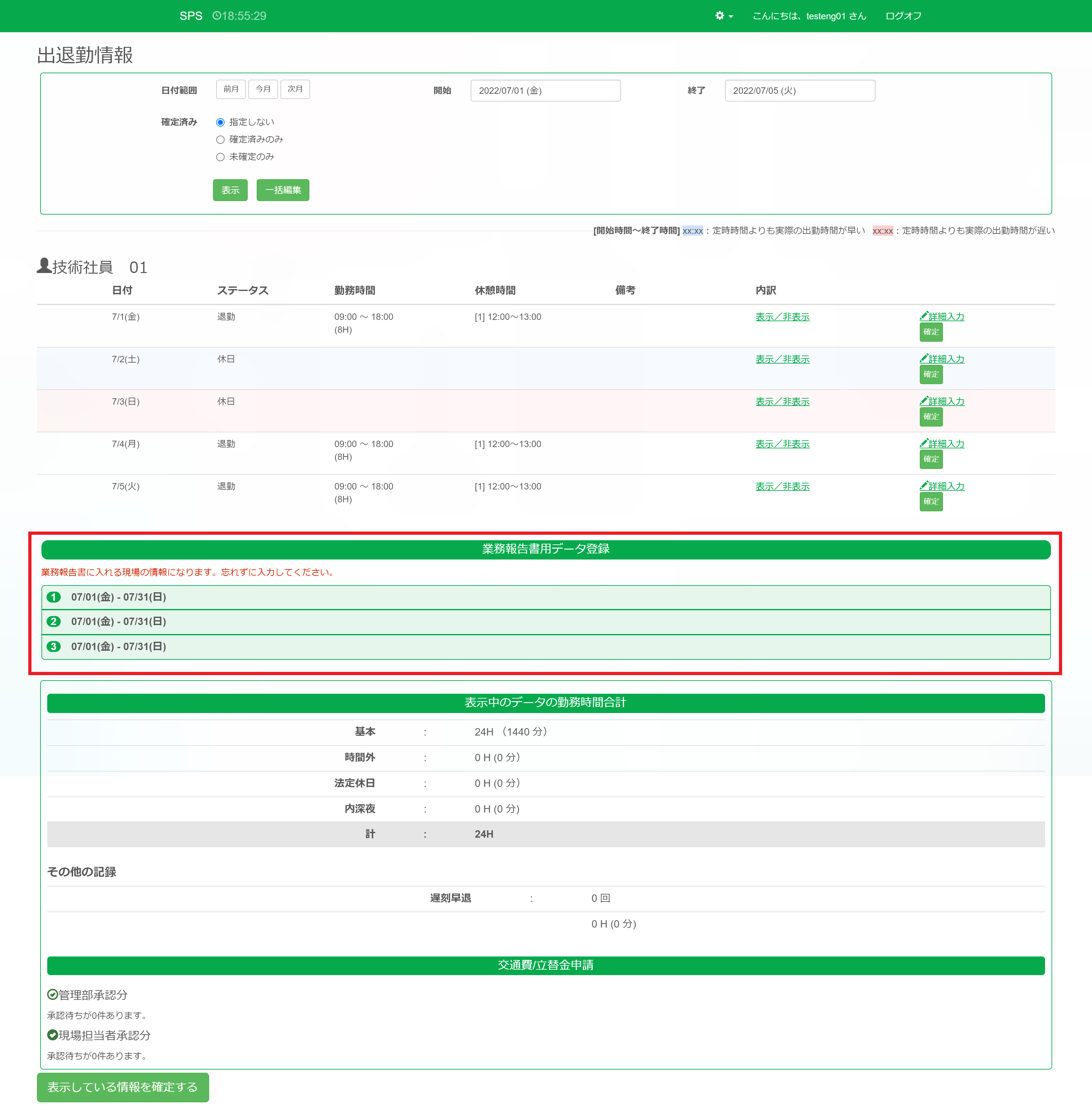Viewport: 1092px width, 1110px height.
Task: Open the settings gear dropdown
Action: (723, 16)
